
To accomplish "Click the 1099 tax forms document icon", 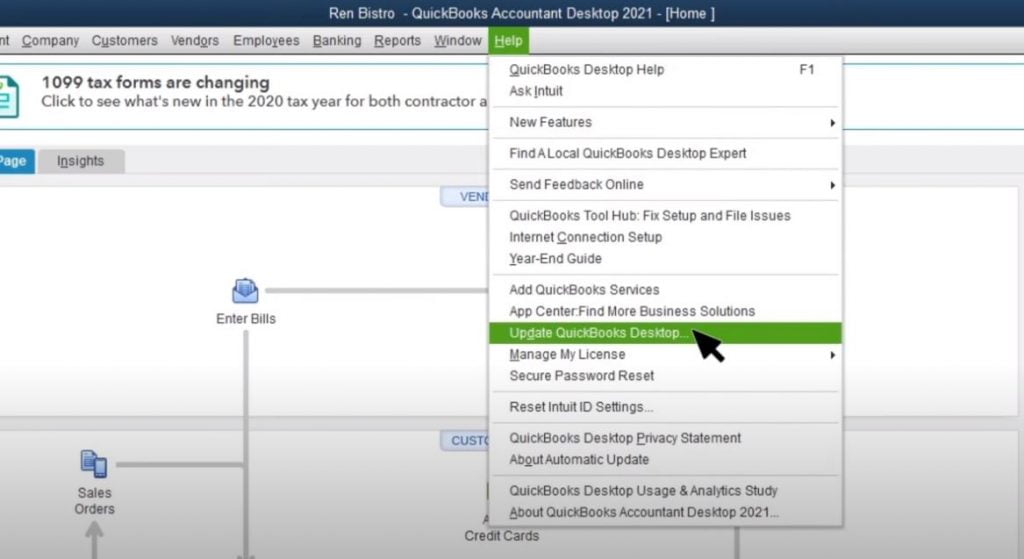I will tap(9, 97).
